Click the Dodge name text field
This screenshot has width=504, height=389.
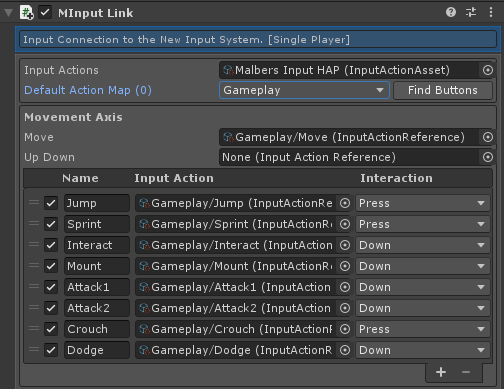97,350
